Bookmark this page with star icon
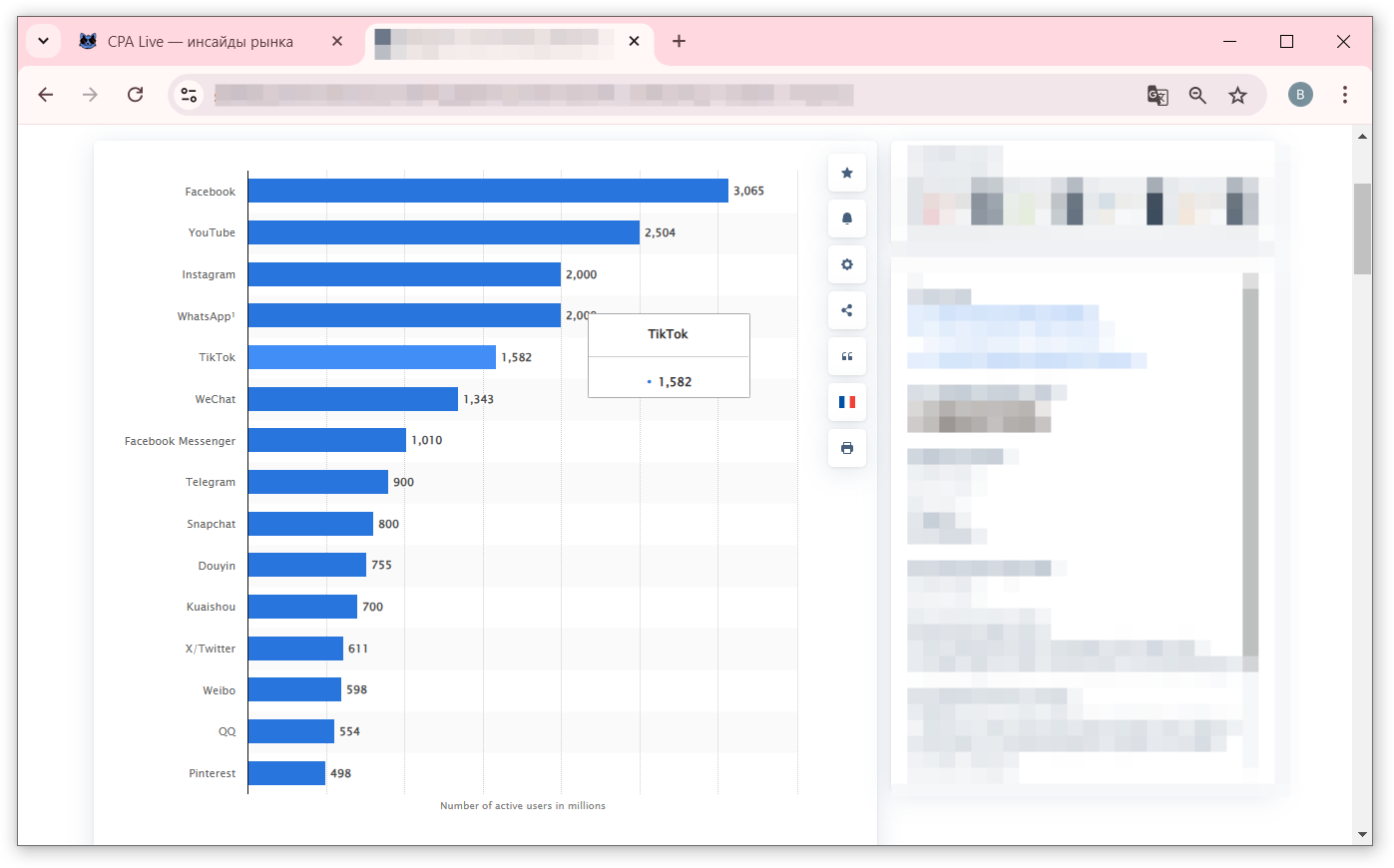The height and width of the screenshot is (868, 1394). 1237,95
